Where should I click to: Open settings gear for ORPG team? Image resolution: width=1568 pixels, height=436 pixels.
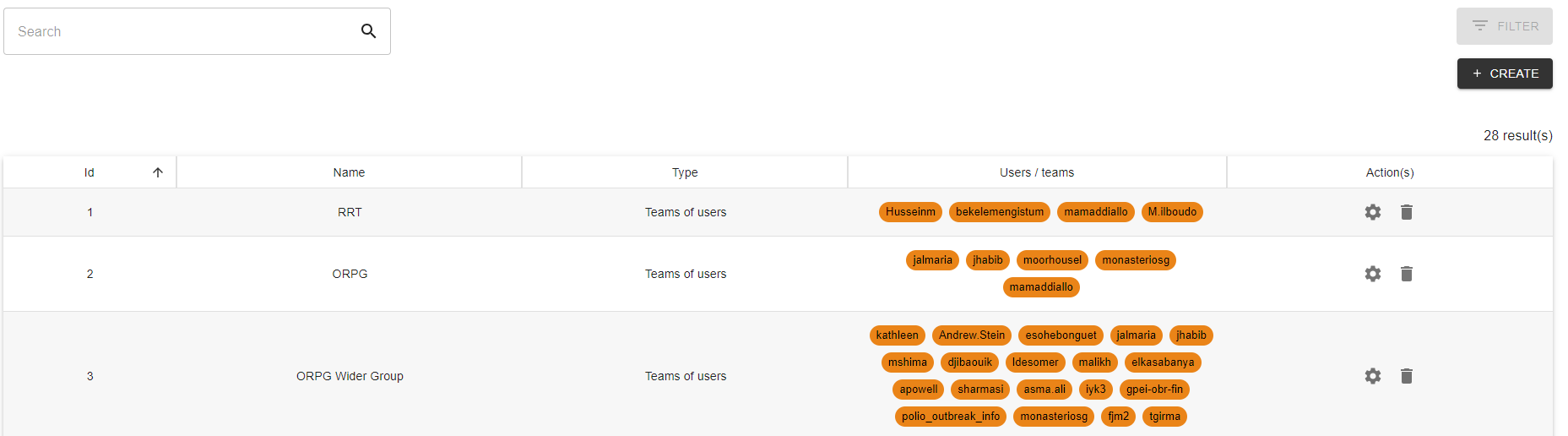(1373, 274)
